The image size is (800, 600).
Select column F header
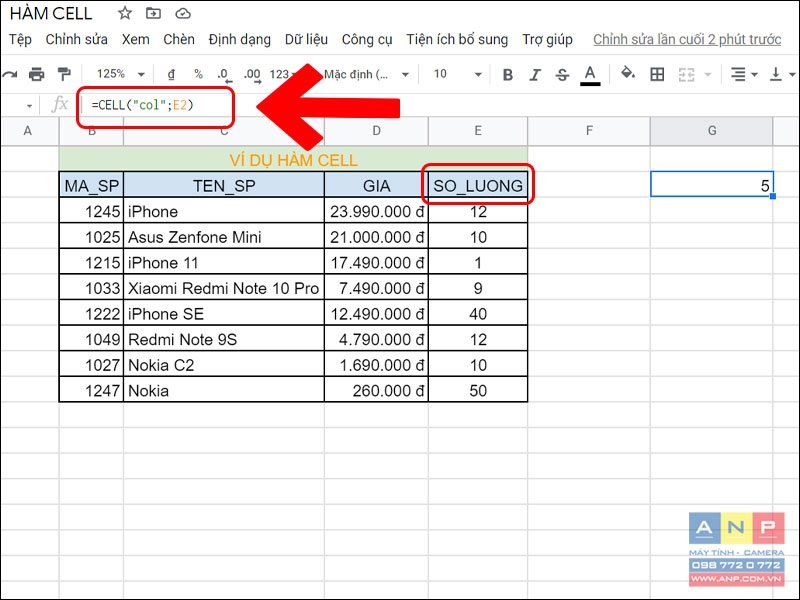coord(589,131)
